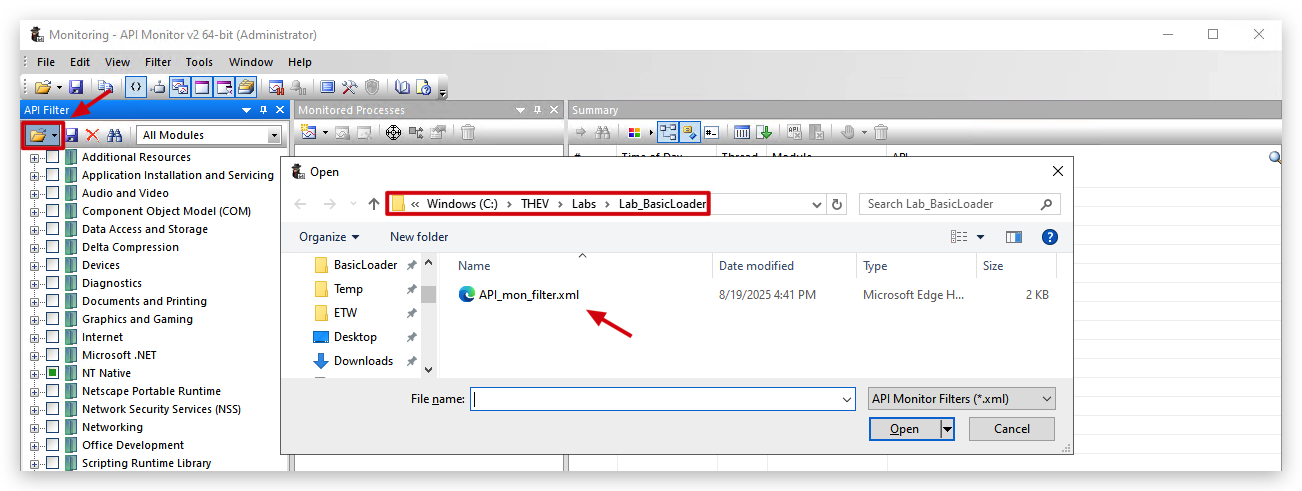Toggle the call tree icon in the Summary toolbar
The width and height of the screenshot is (1302, 491).
pyautogui.click(x=667, y=132)
